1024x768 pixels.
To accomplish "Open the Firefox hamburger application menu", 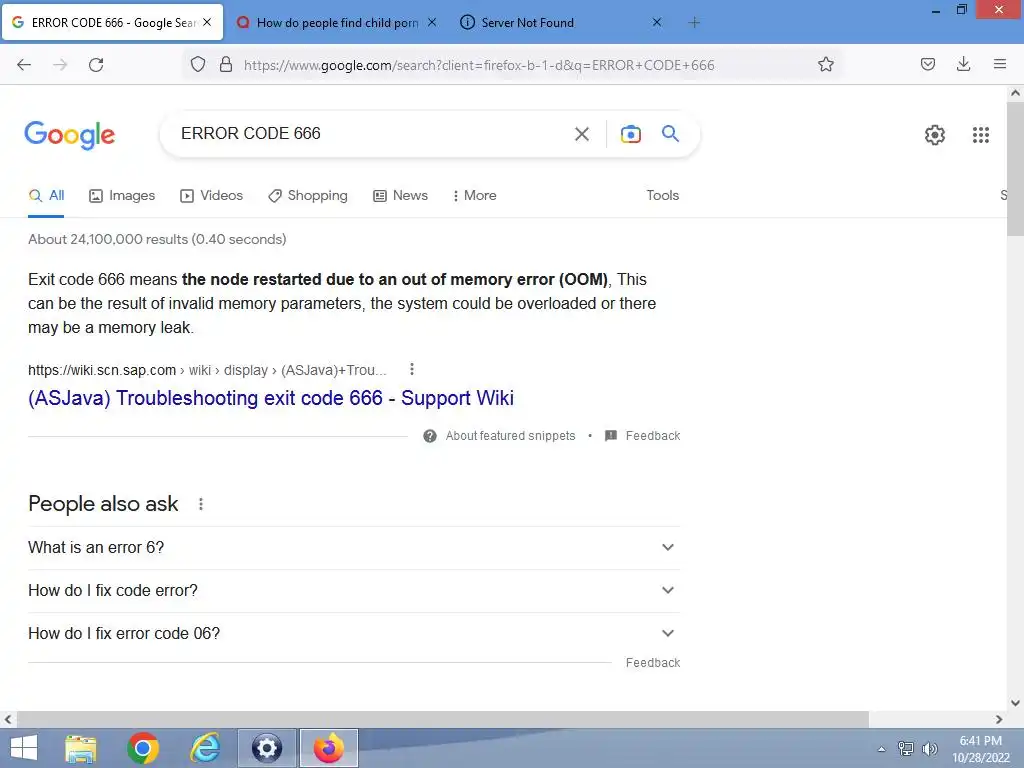I will pos(1000,64).
